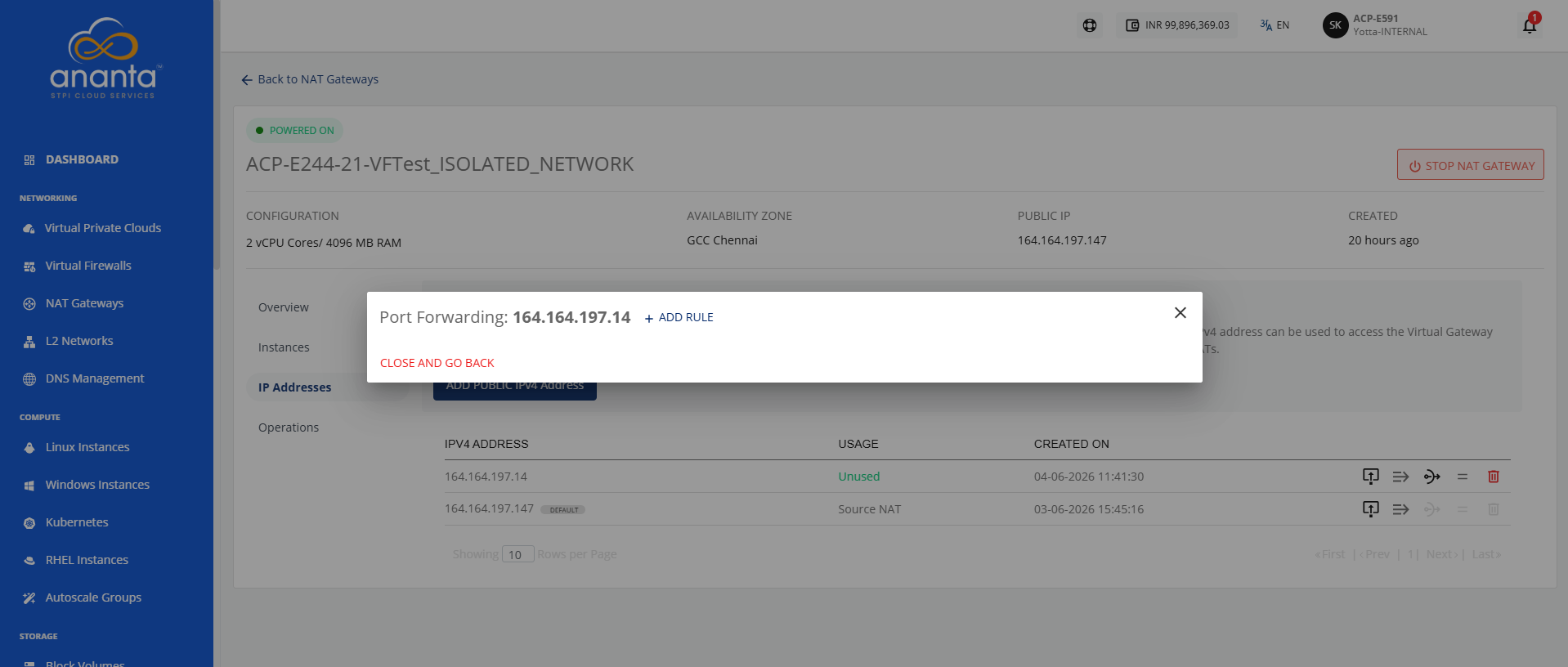The width and height of the screenshot is (1568, 667).
Task: Open Virtual Firewalls section
Action: [87, 266]
